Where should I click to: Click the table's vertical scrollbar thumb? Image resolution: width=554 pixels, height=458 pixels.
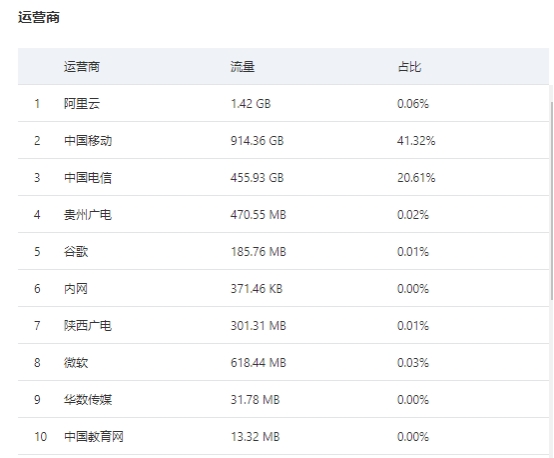click(552, 201)
